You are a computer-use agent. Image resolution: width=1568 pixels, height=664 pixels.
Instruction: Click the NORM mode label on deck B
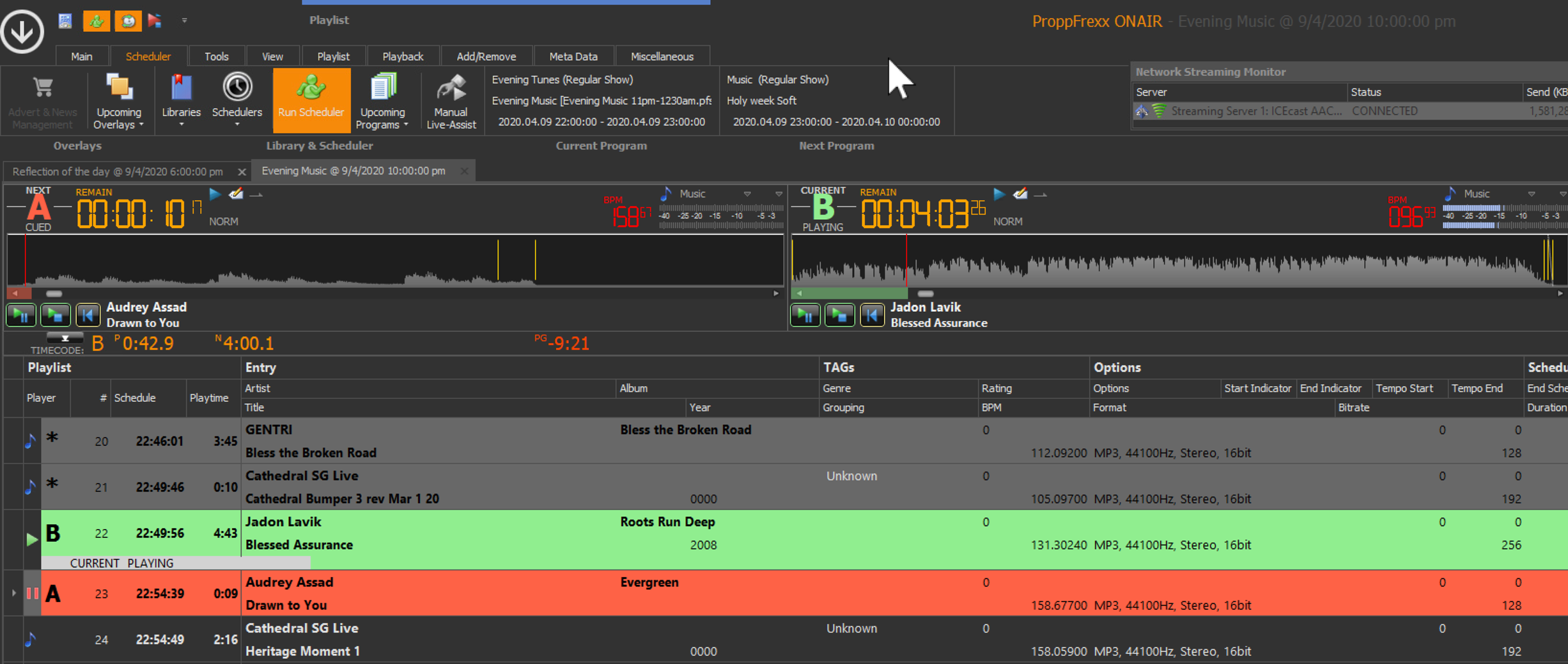[1008, 221]
